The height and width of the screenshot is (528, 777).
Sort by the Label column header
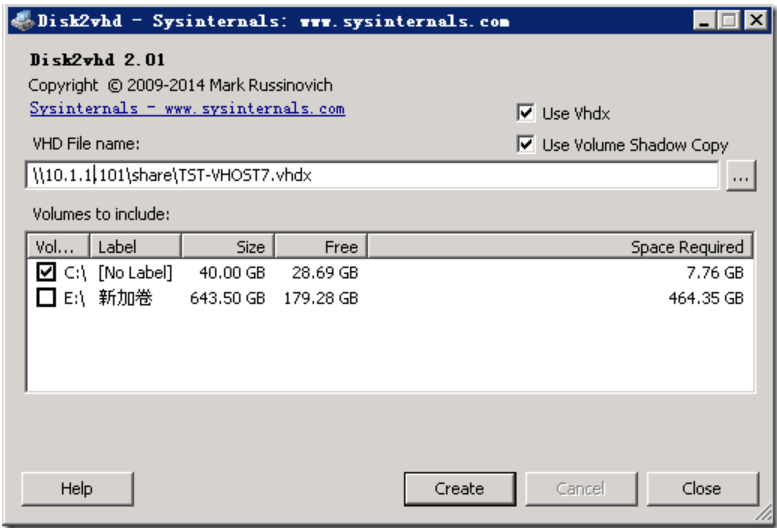click(x=135, y=246)
